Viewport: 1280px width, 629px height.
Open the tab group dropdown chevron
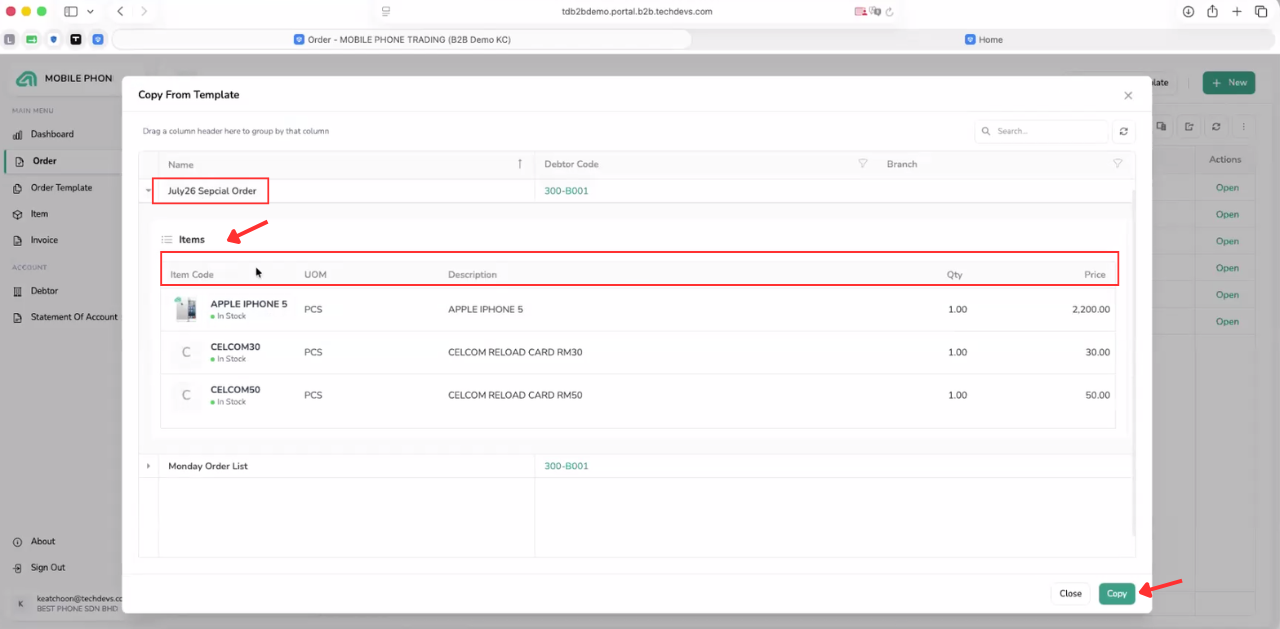(x=91, y=11)
